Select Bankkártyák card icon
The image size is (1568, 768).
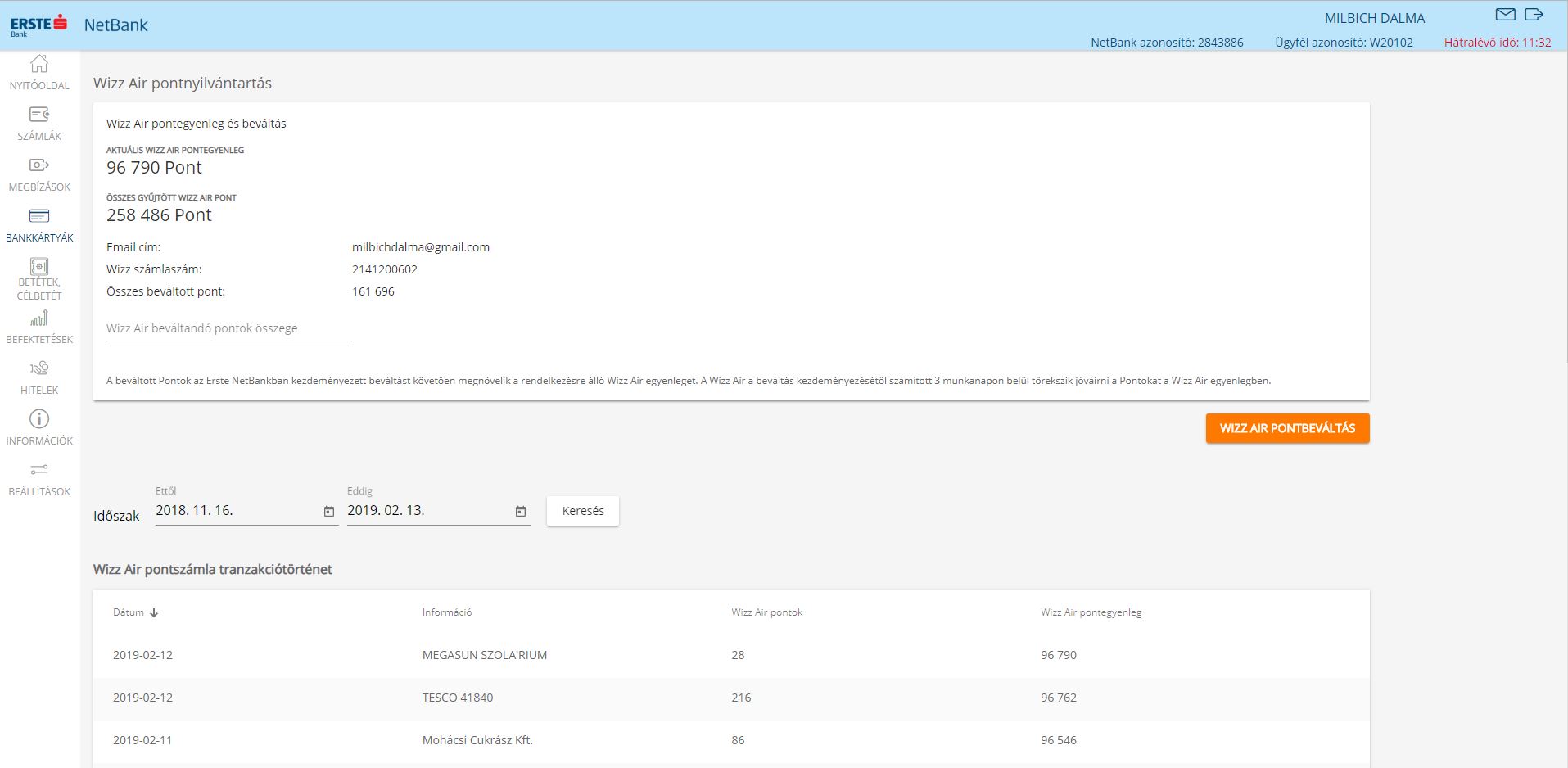[39, 216]
